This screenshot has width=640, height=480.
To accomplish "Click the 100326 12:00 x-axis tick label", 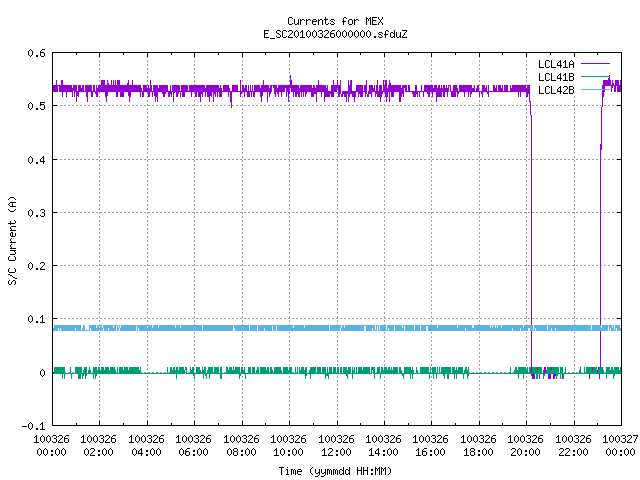I will pos(336,446).
